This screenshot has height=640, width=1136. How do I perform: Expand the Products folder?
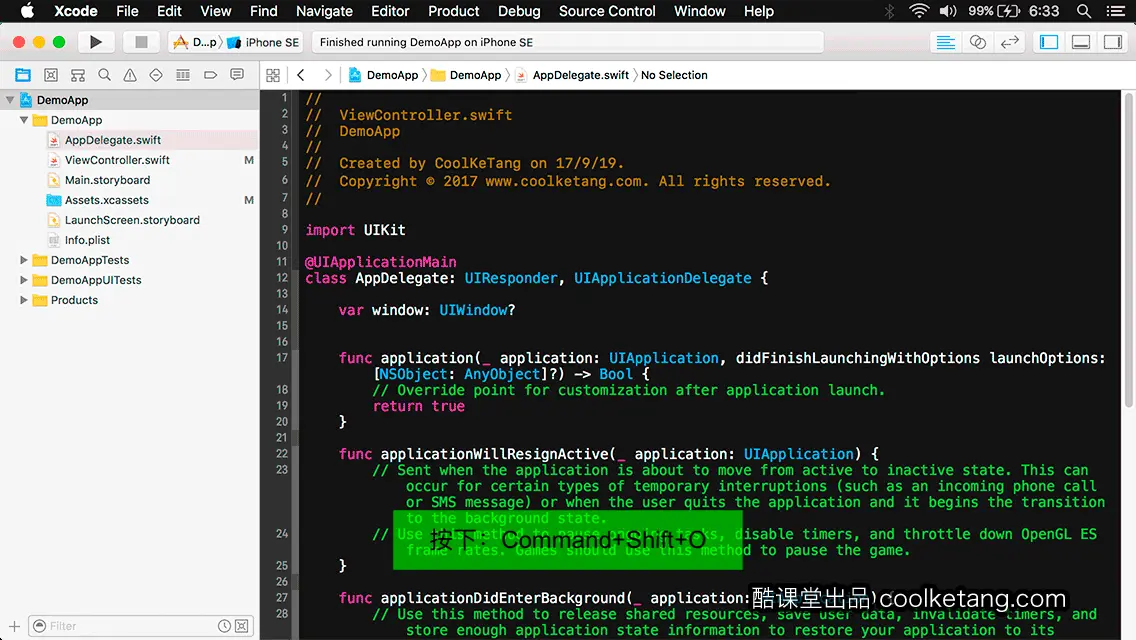[x=24, y=300]
